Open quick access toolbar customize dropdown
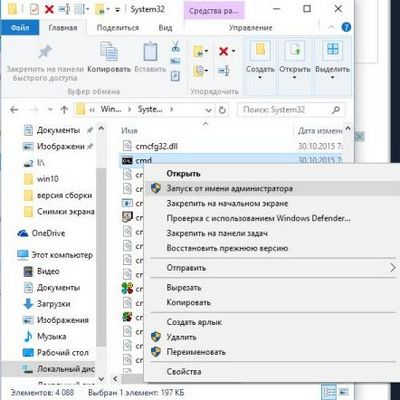 (x=117, y=10)
